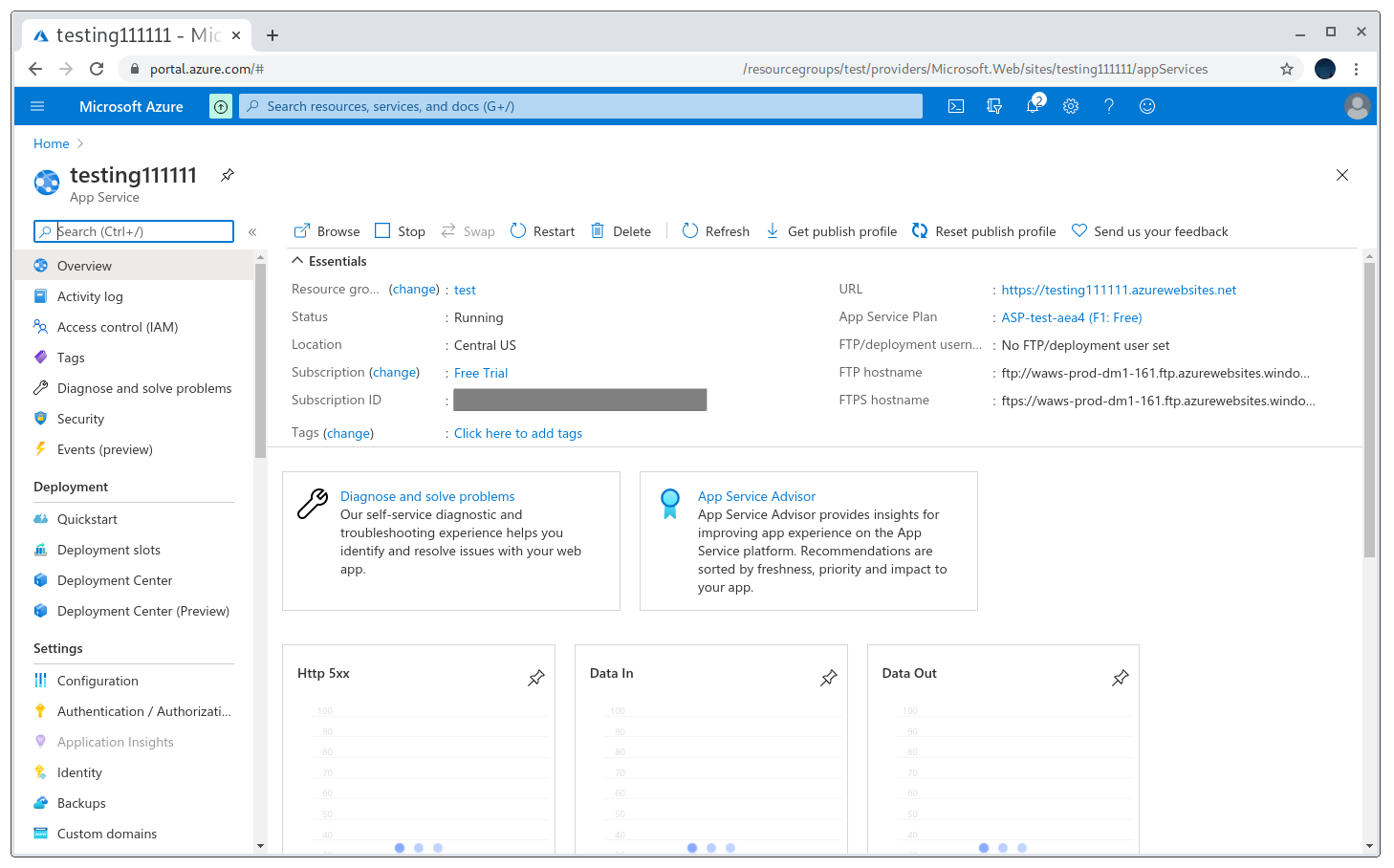Open the testing111111.azurewebsites.net URL
Image resolution: width=1394 pixels, height=868 pixels.
pos(1119,290)
